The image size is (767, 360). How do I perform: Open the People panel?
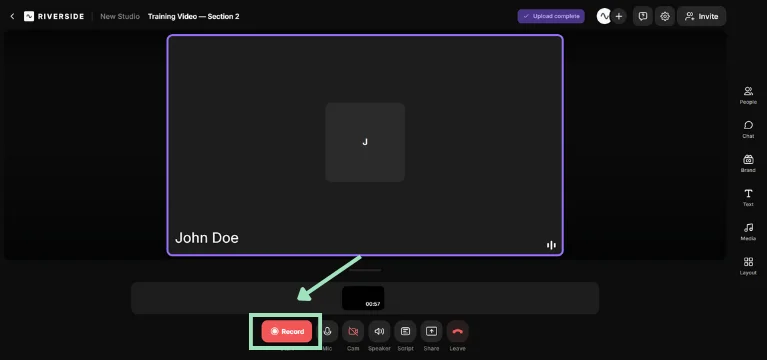click(748, 95)
